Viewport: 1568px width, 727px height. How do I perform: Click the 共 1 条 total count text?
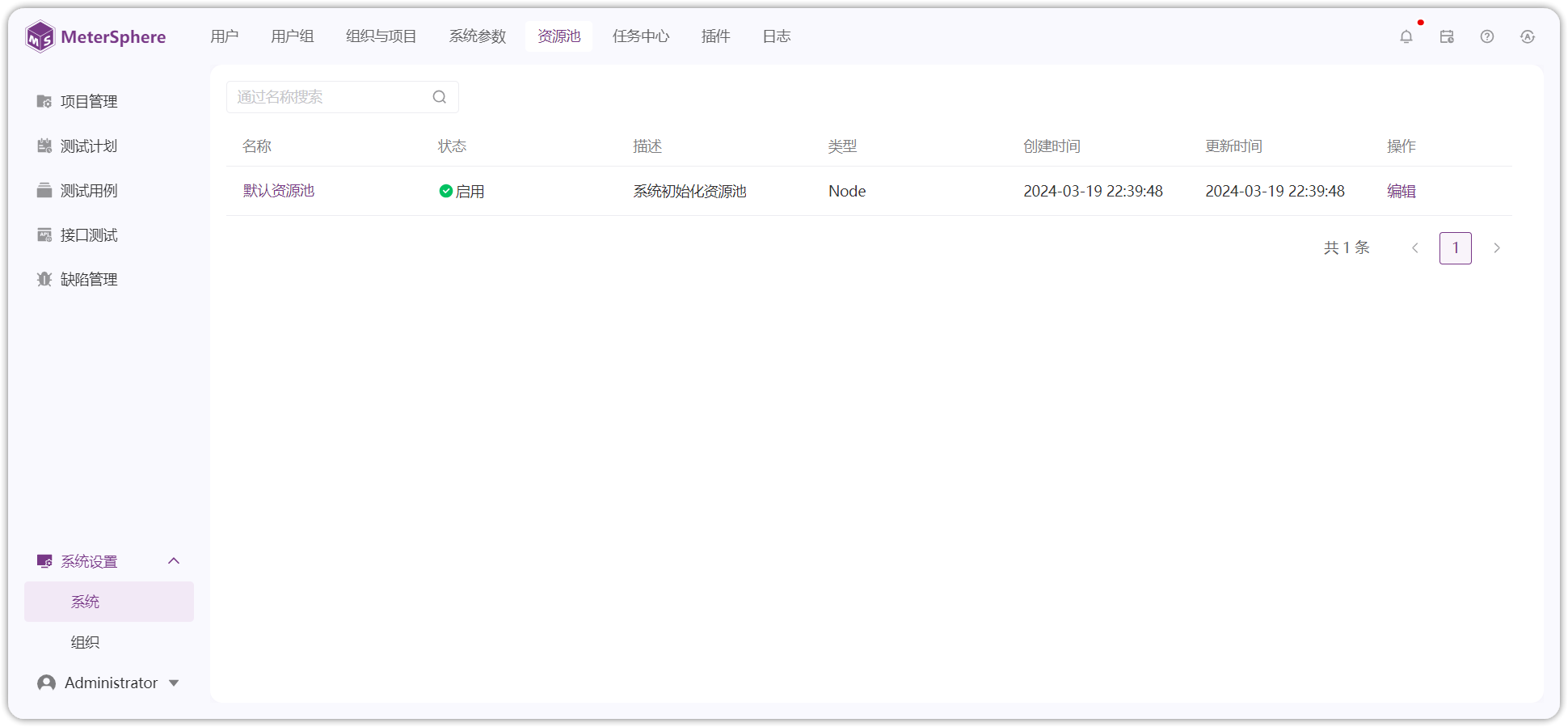click(1347, 247)
